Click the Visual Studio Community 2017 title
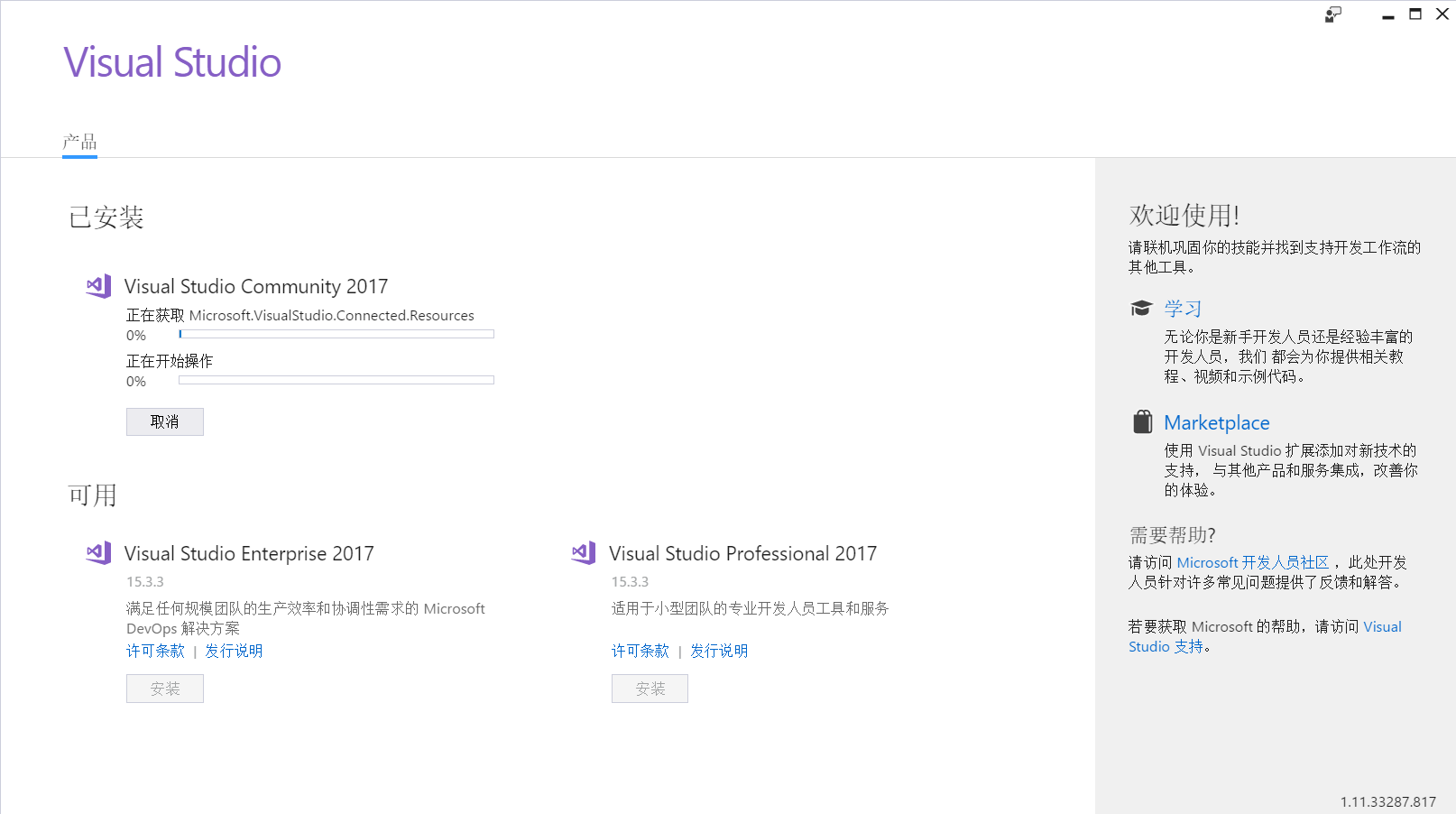 tap(256, 286)
